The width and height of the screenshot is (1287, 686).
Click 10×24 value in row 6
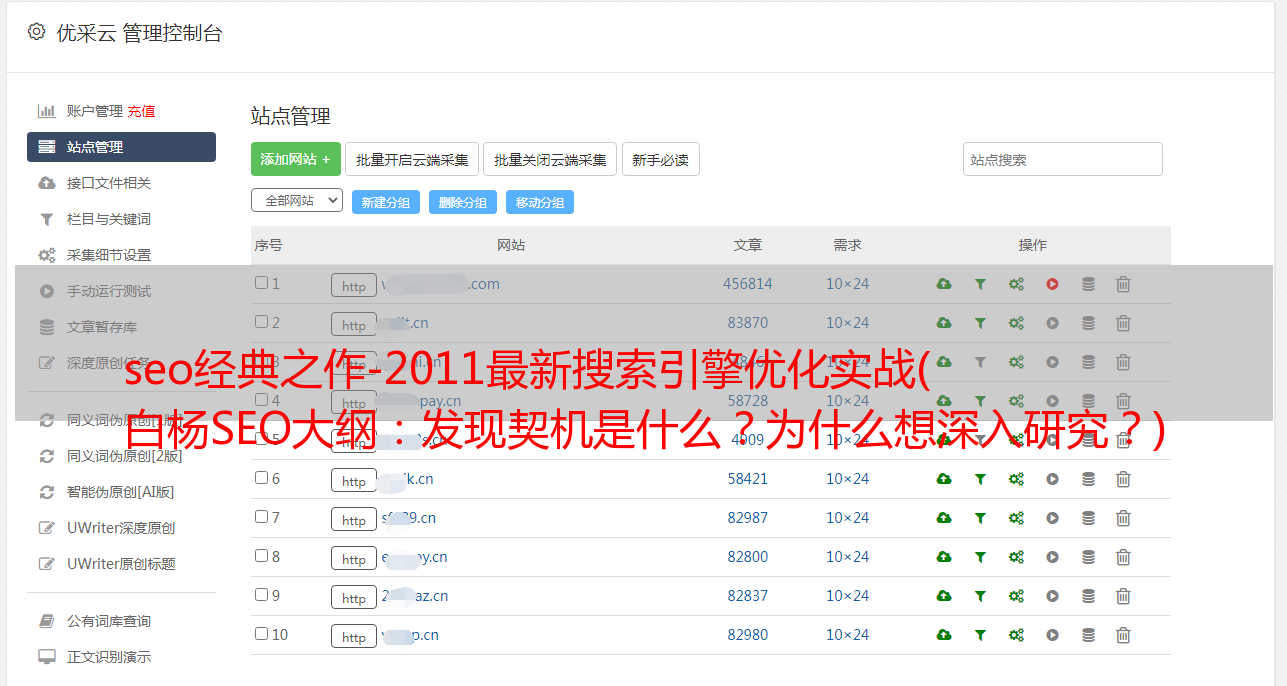[847, 479]
